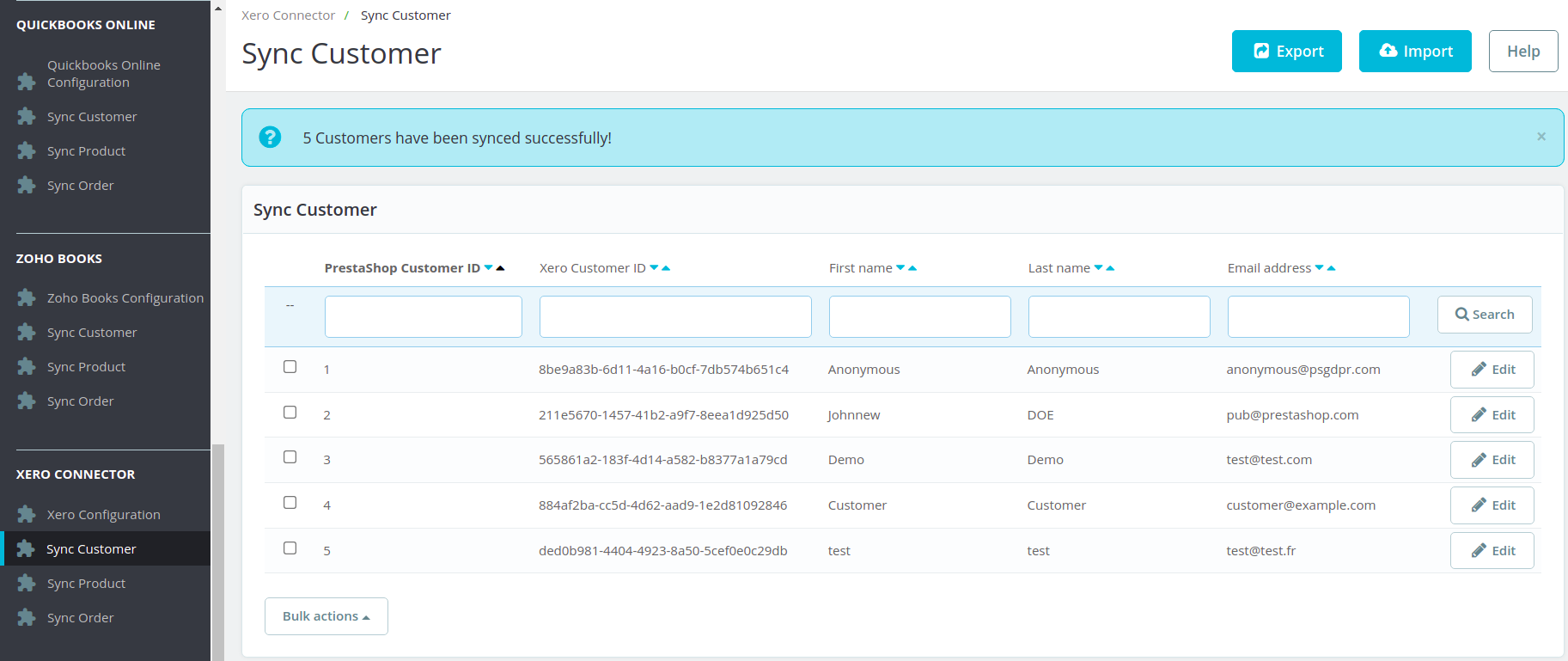Click puzzle icon beside Zoho Sync Customer
Viewport: 1568px width, 661px height.
(27, 332)
